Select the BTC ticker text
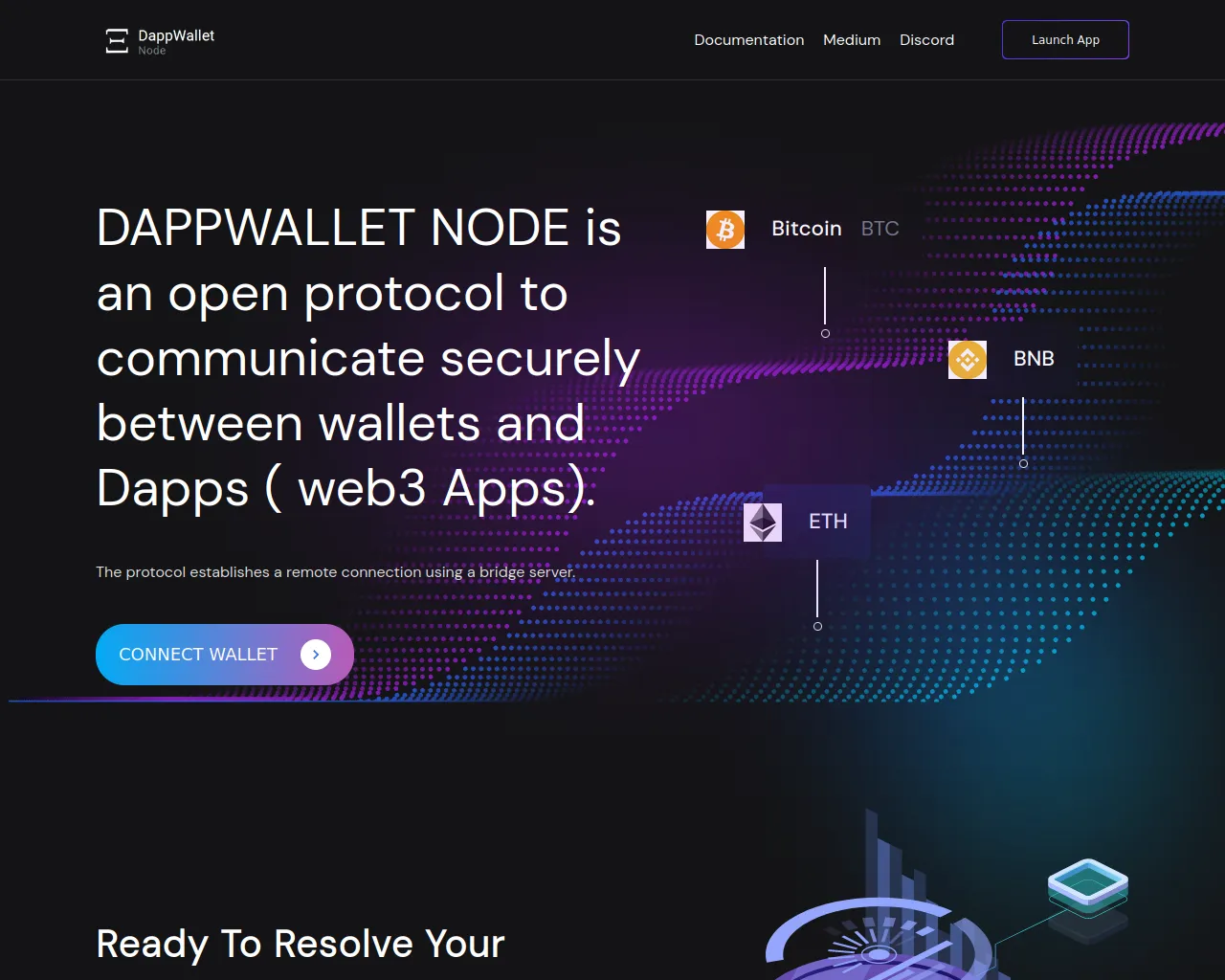 [880, 229]
